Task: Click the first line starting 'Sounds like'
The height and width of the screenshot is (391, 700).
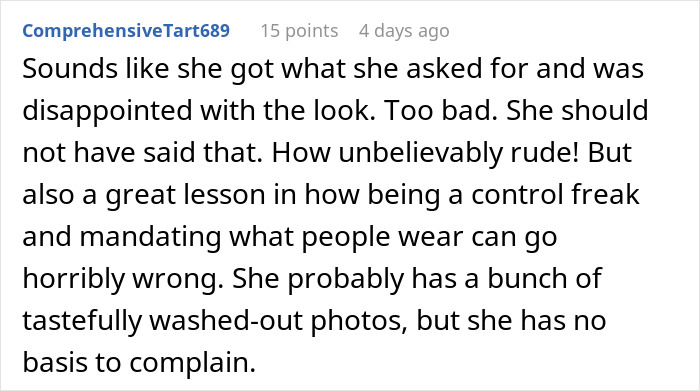Action: [x=333, y=69]
